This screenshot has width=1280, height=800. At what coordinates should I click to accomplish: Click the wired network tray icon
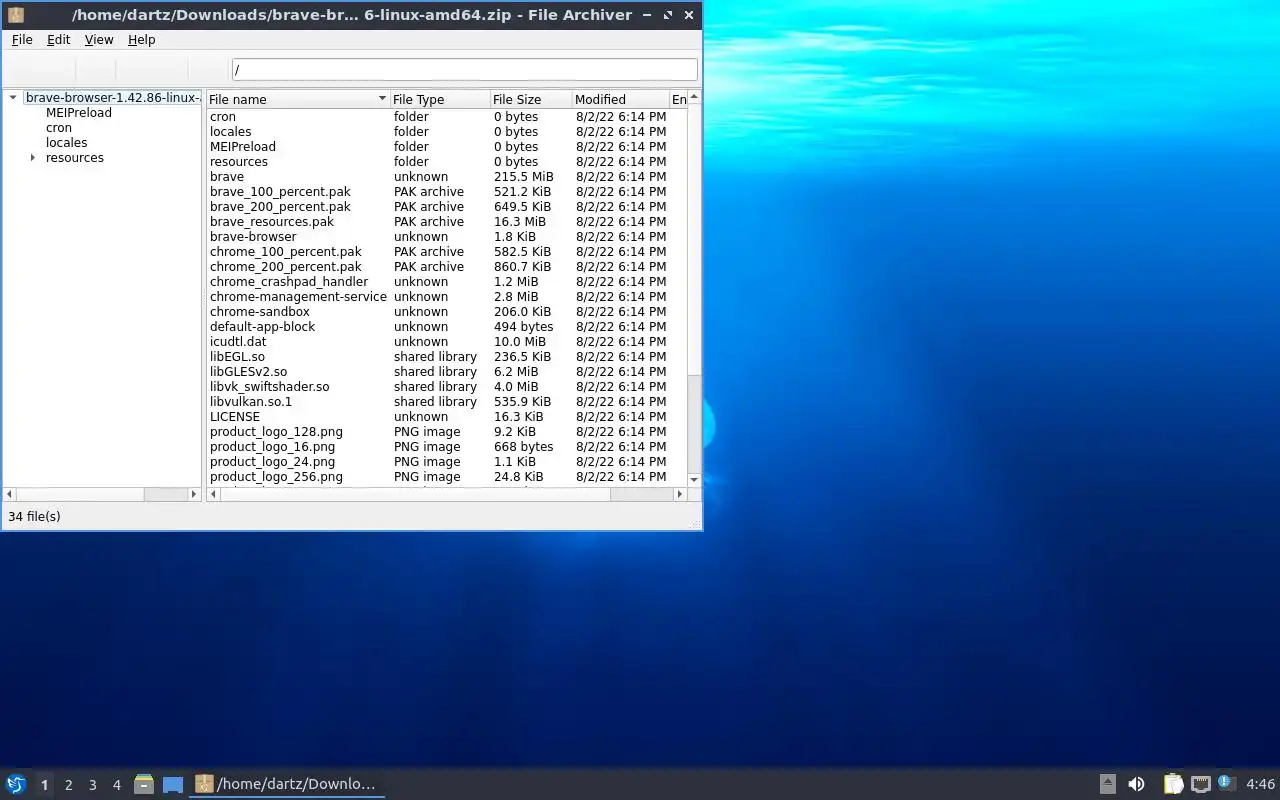[x=1201, y=784]
